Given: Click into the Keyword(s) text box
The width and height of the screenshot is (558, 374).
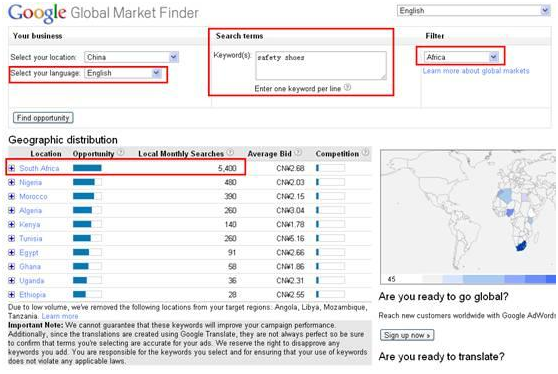Looking at the screenshot, I should tap(321, 65).
